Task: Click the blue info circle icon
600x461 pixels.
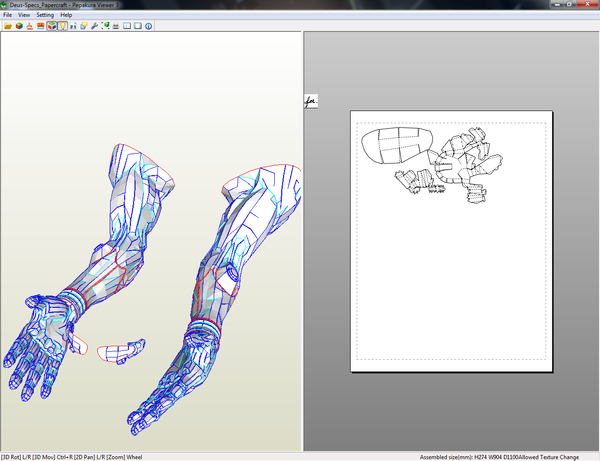Action: click(x=148, y=26)
